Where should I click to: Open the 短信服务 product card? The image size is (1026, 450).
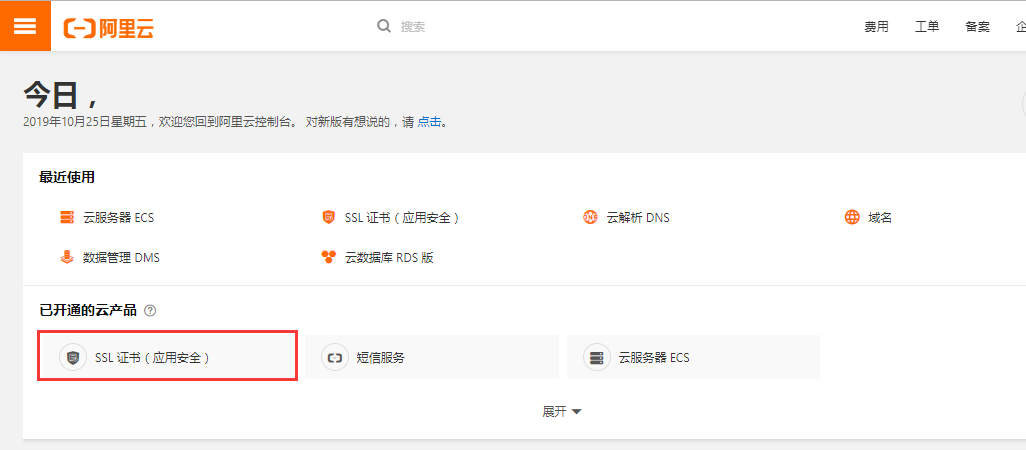pos(432,357)
